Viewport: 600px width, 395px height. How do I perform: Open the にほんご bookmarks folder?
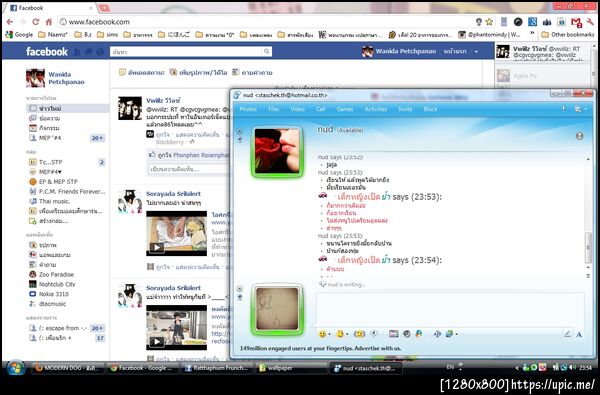click(x=174, y=34)
